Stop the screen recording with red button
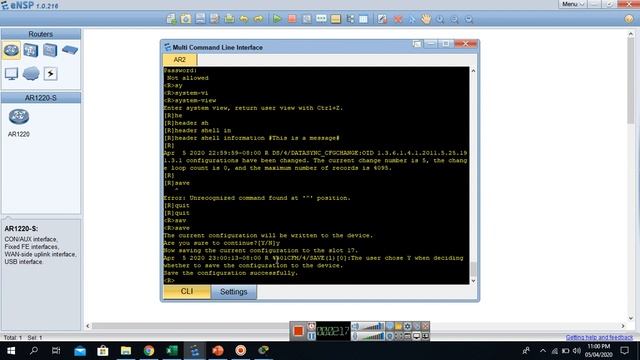The height and width of the screenshot is (360, 640). tap(298, 331)
